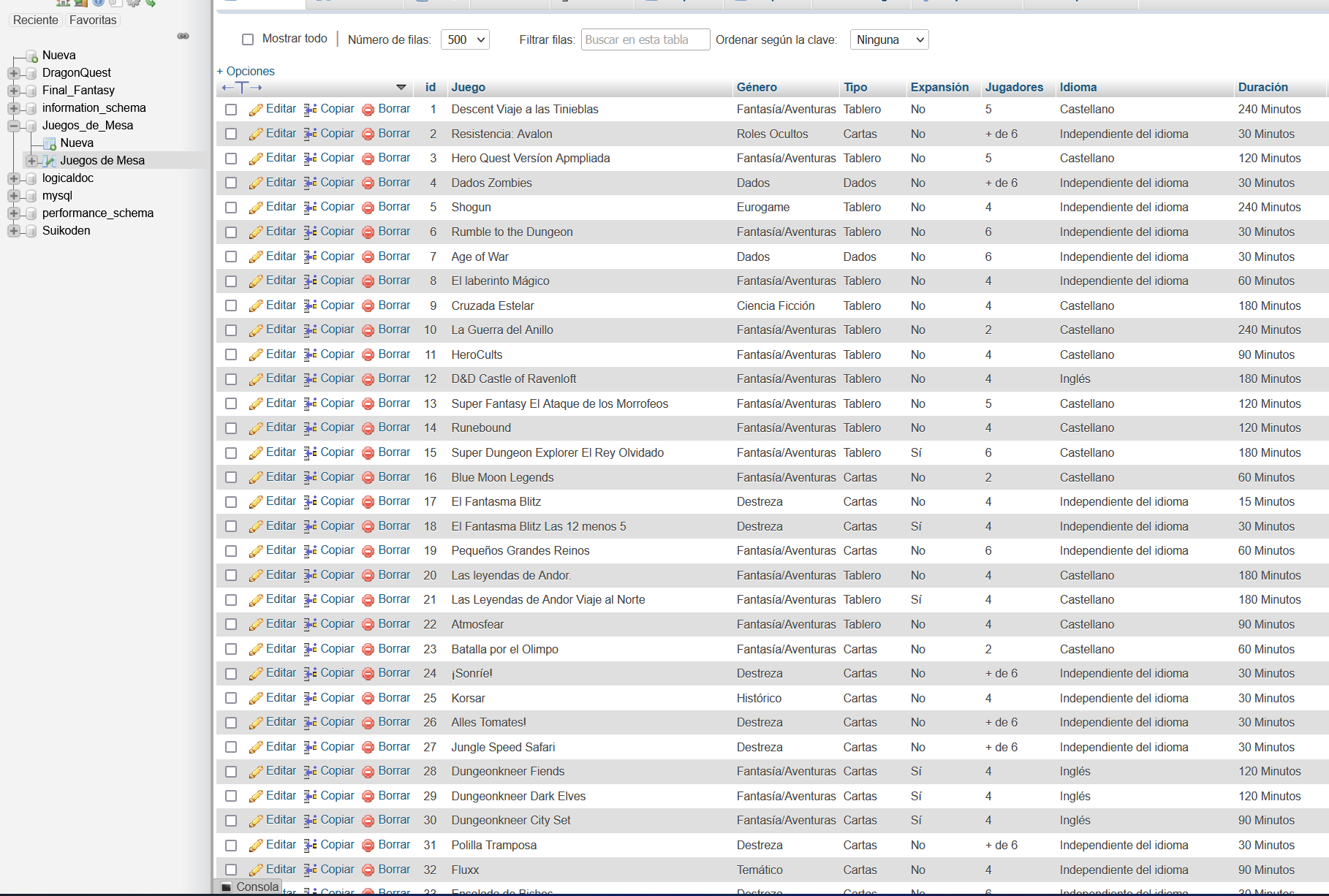Click the link chain icon in navigation panel
Image resolution: width=1329 pixels, height=896 pixels.
coord(183,36)
